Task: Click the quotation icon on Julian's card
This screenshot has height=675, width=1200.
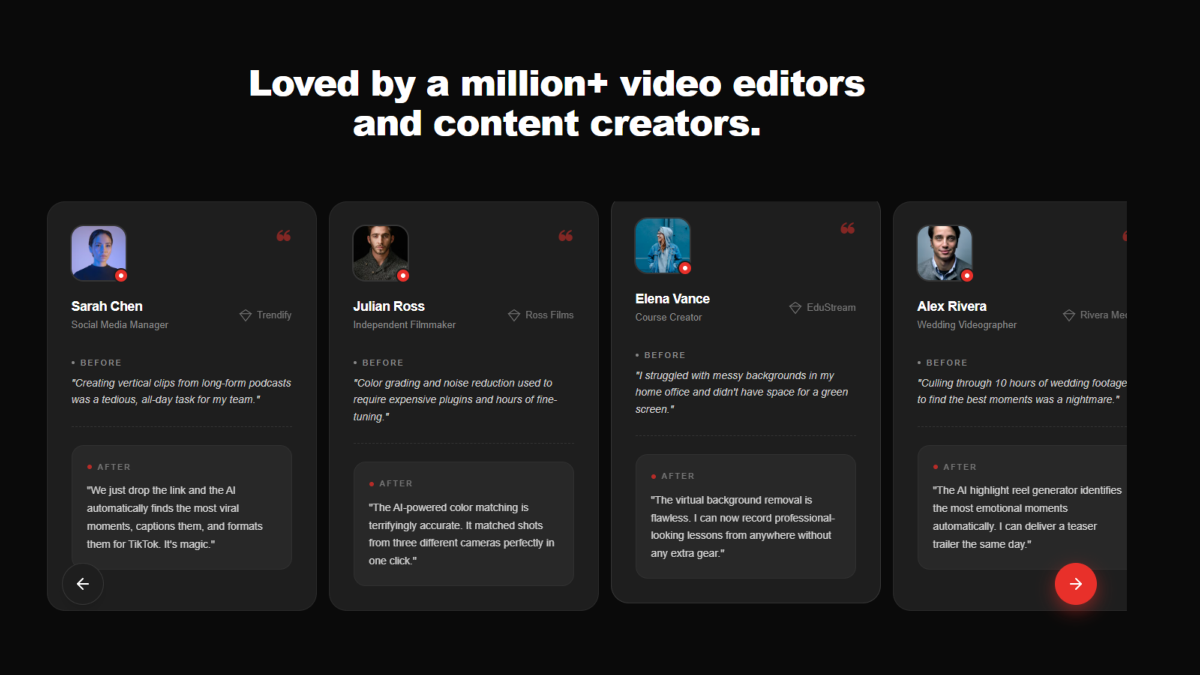Action: coord(566,236)
